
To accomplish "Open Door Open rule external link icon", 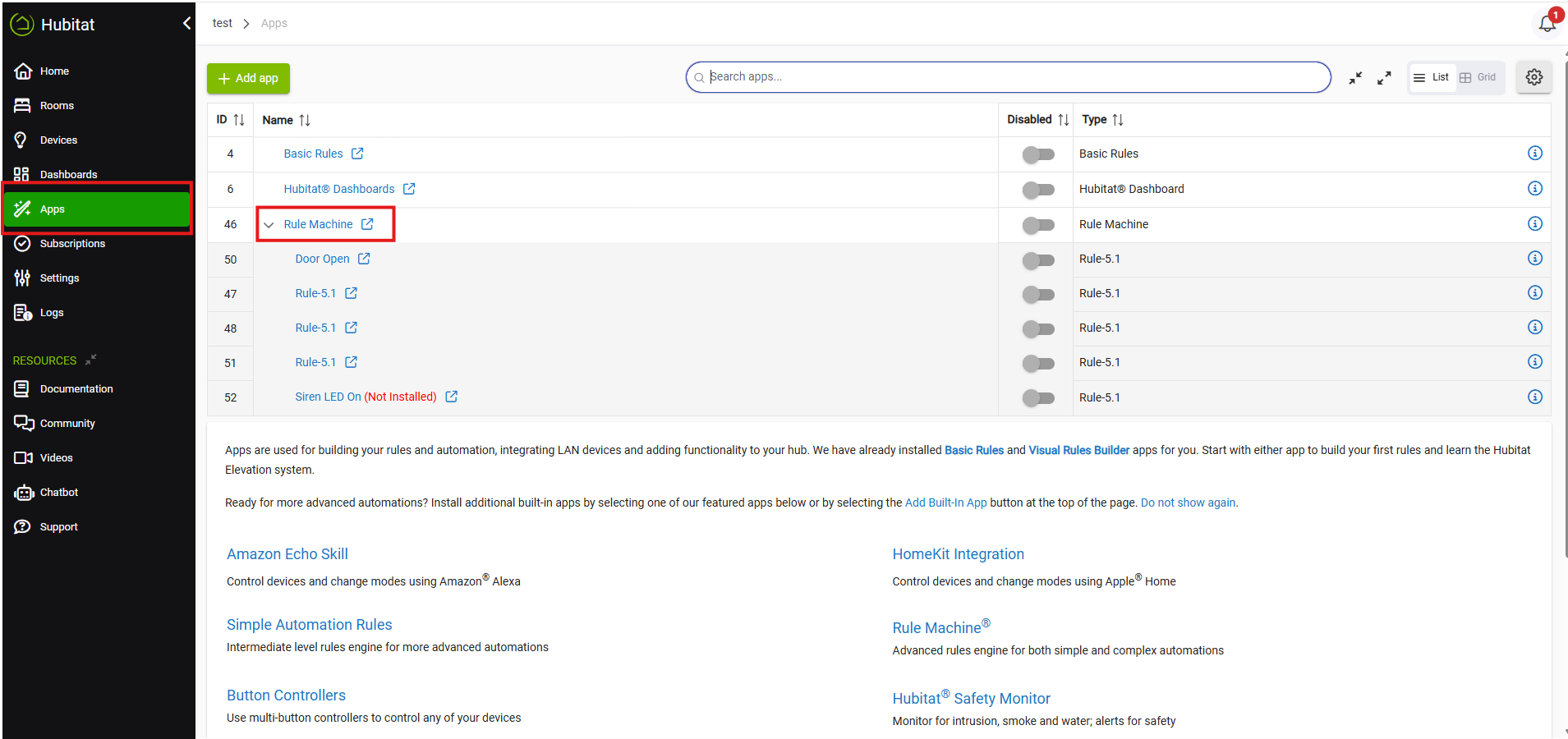I will click(364, 259).
